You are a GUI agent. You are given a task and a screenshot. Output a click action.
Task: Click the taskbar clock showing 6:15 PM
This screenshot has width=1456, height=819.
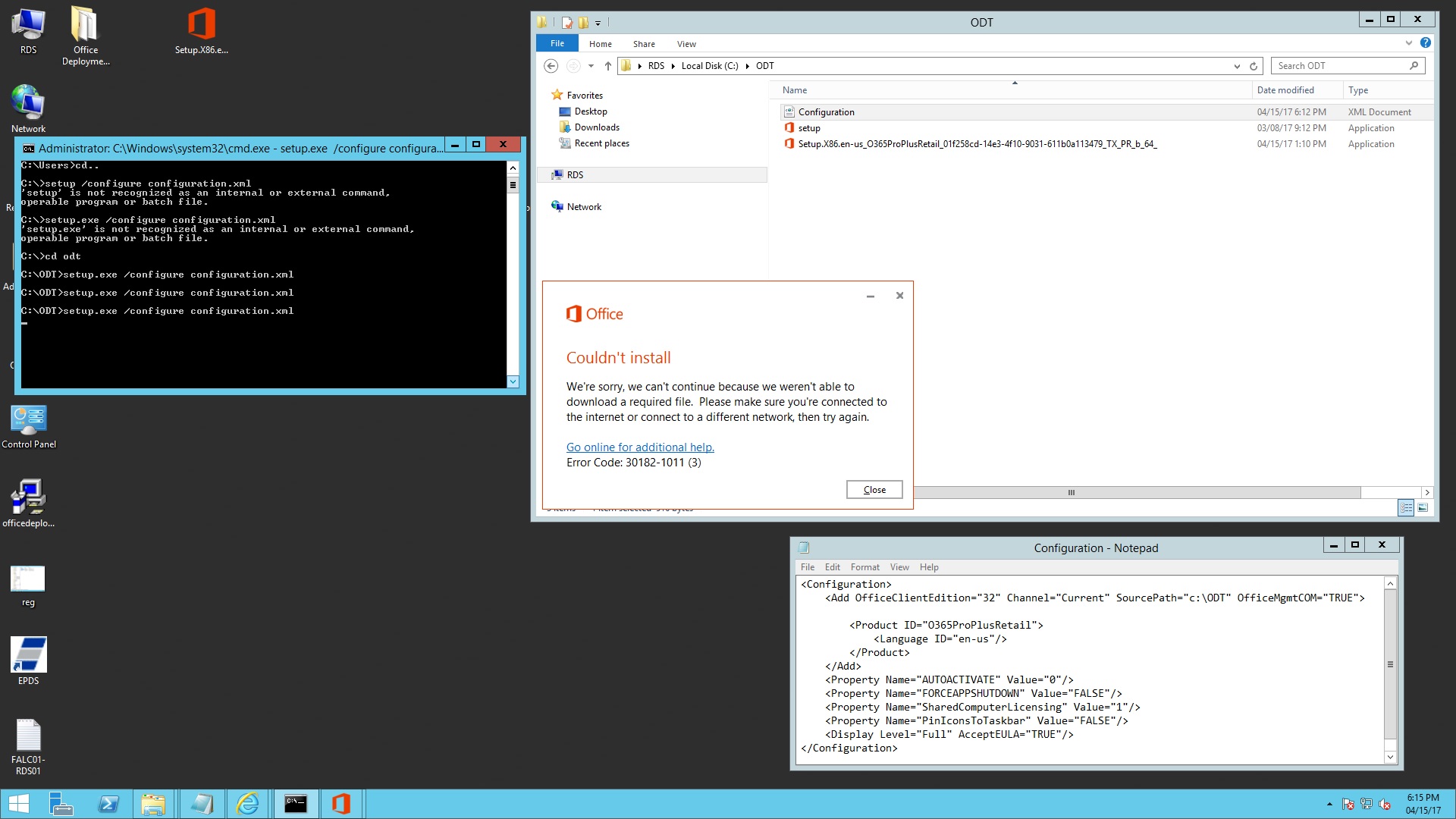point(1423,804)
